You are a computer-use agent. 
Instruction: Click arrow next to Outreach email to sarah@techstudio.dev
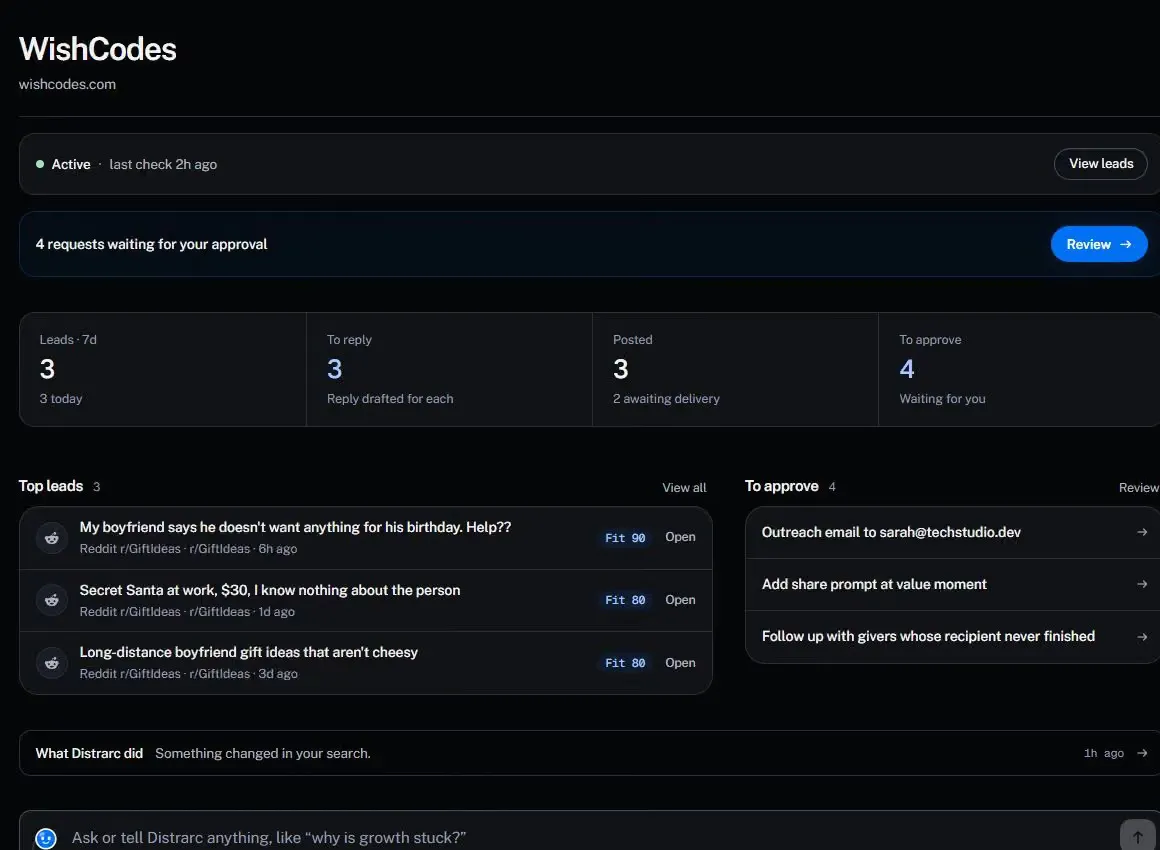[1142, 532]
